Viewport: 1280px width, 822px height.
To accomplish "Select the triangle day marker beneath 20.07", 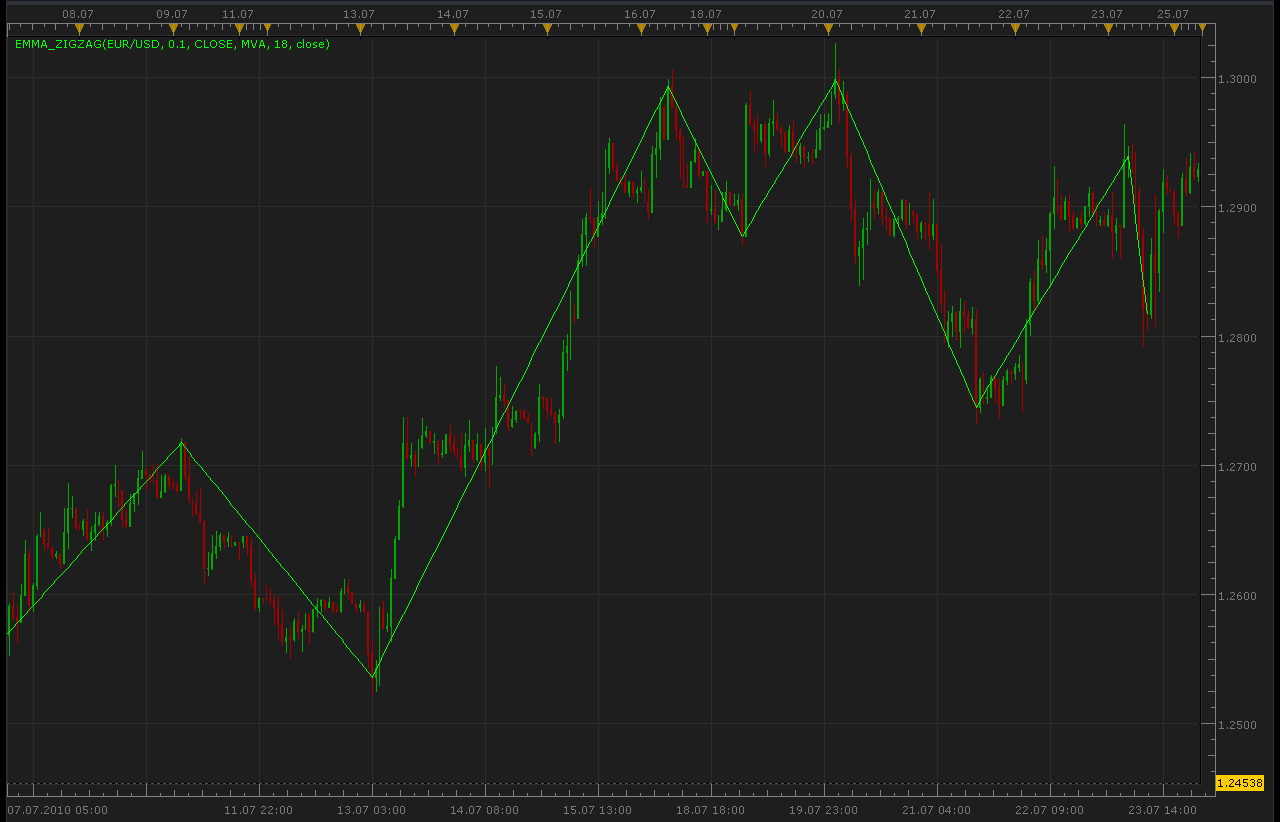I will 828,29.
